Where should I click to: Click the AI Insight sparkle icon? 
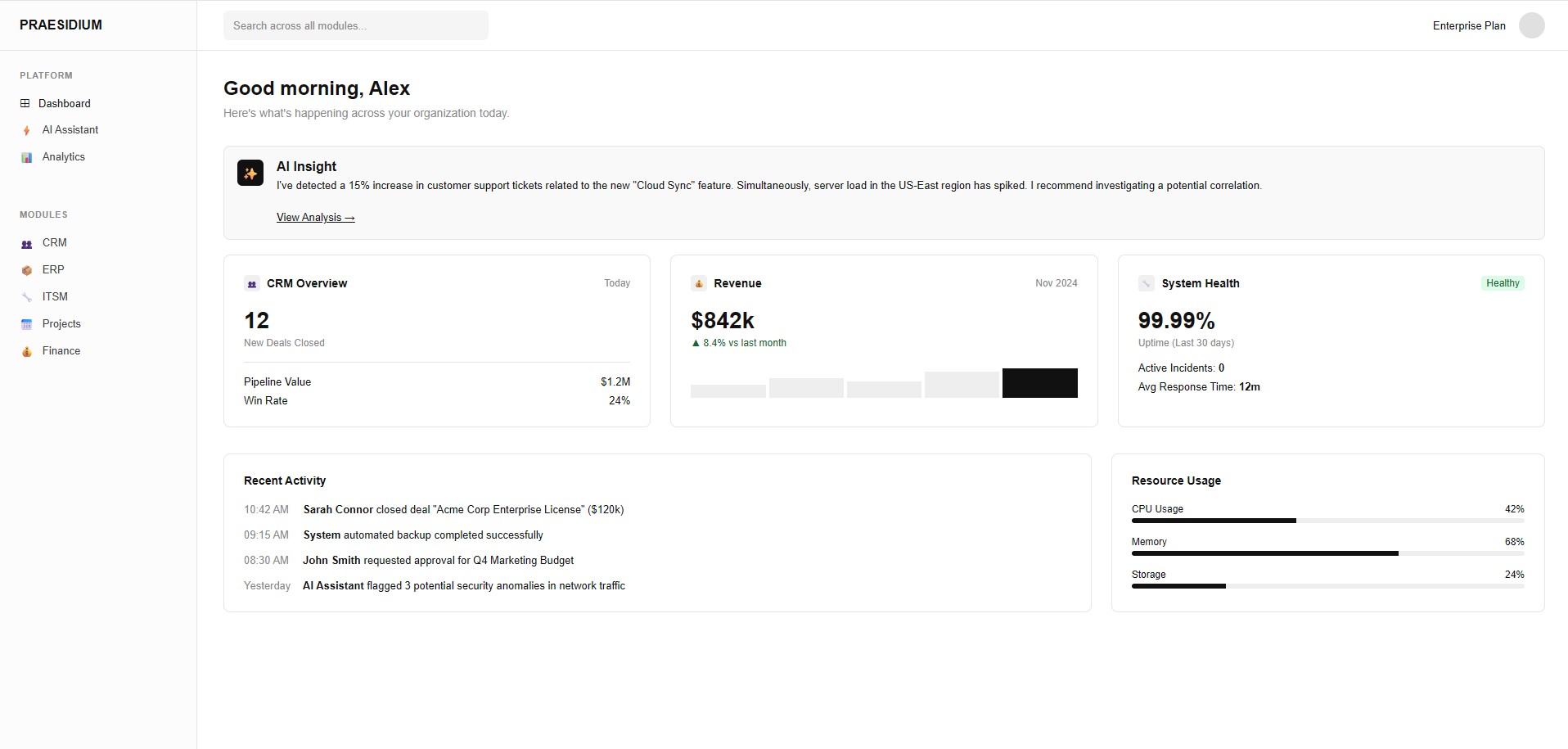[x=250, y=173]
